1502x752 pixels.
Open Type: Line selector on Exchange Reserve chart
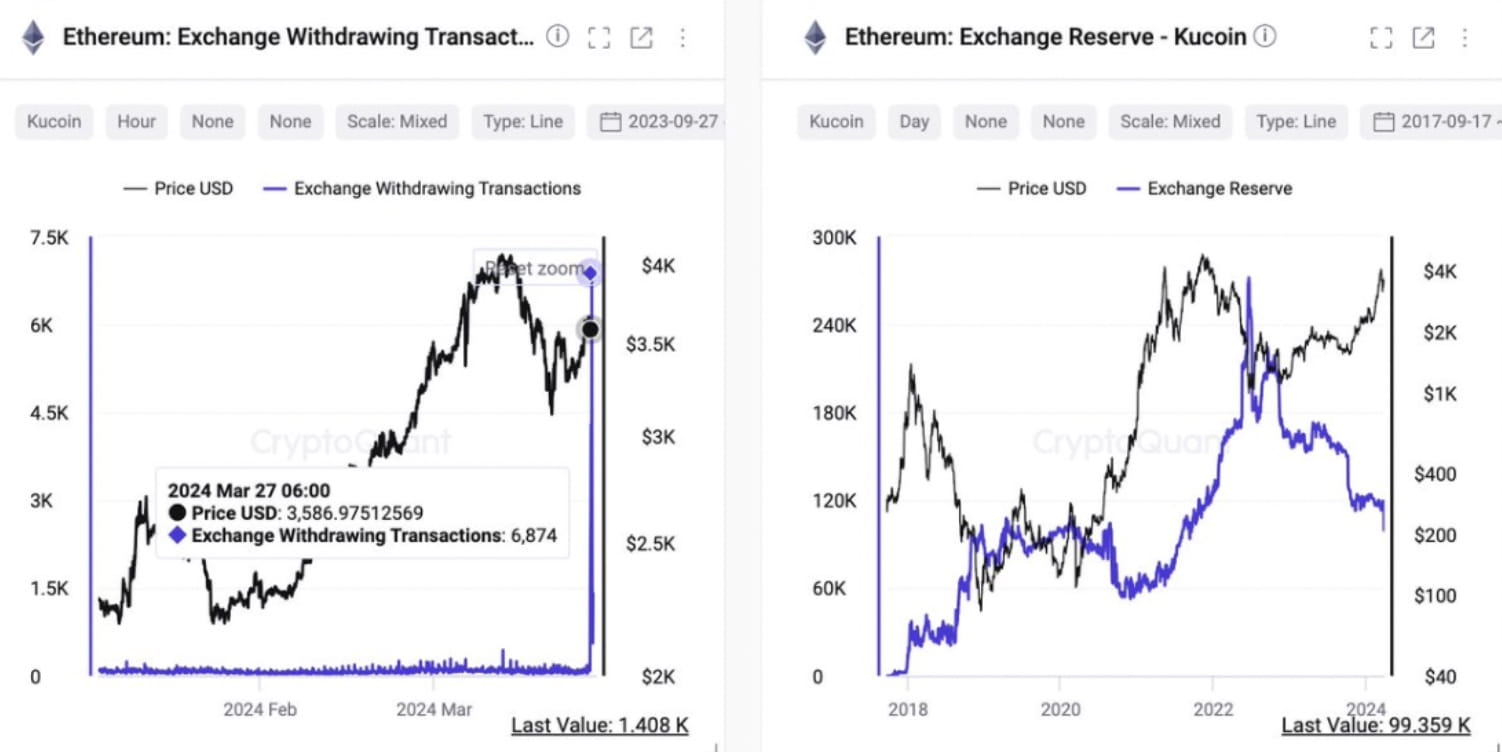click(x=1296, y=121)
